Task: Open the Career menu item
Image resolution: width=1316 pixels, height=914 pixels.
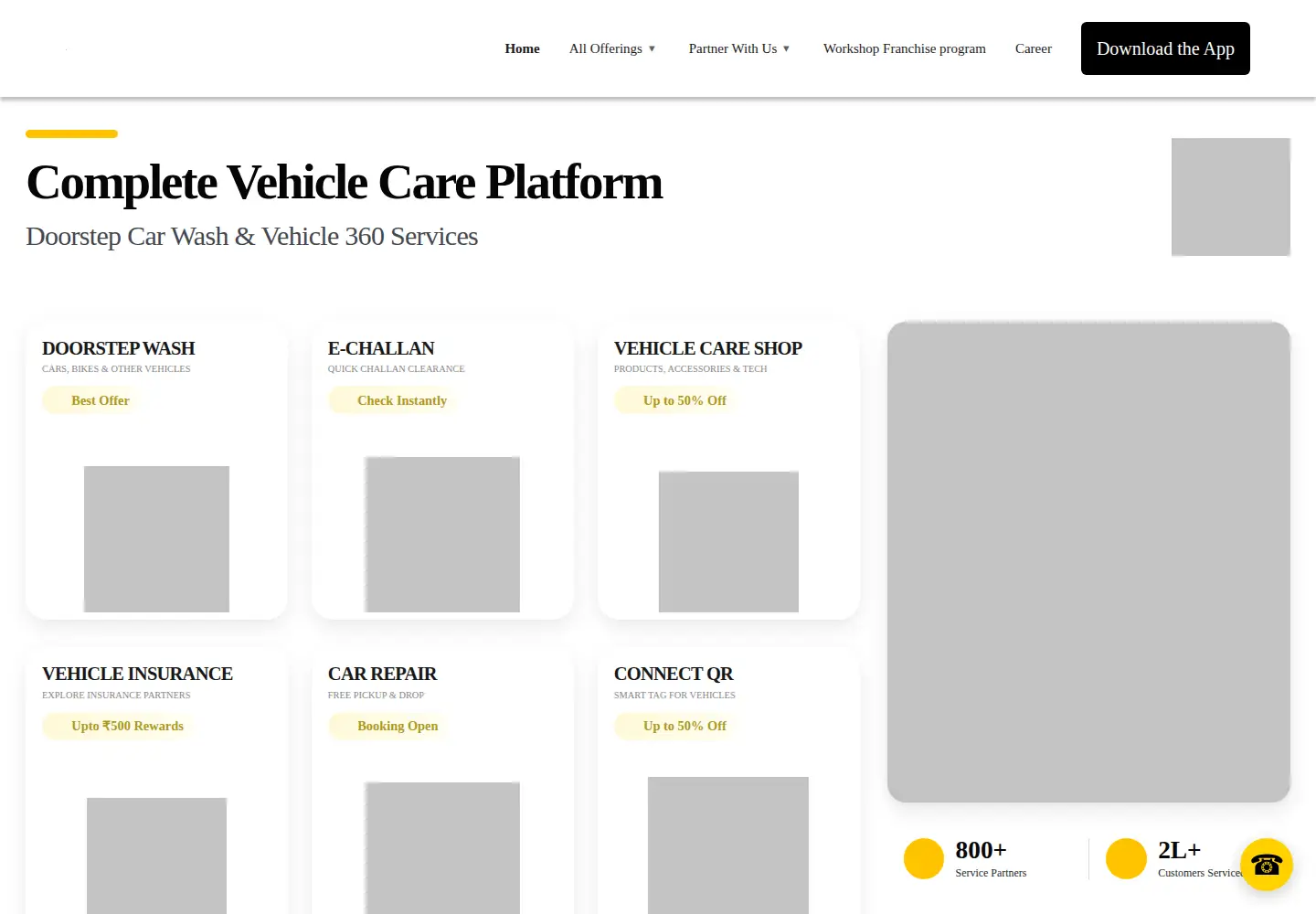Action: (1034, 48)
